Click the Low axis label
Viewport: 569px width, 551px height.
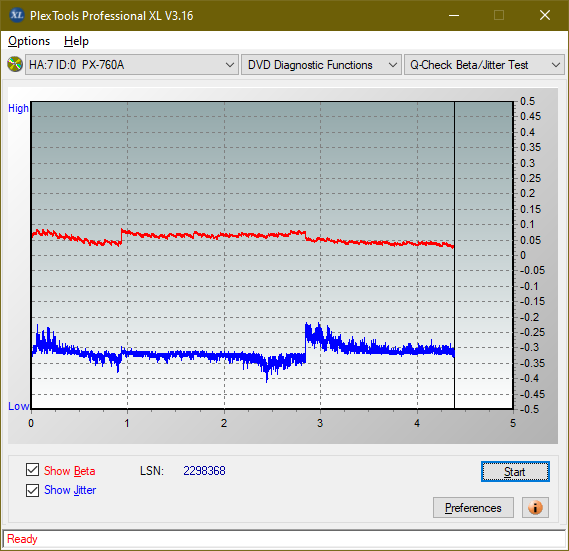tap(19, 406)
